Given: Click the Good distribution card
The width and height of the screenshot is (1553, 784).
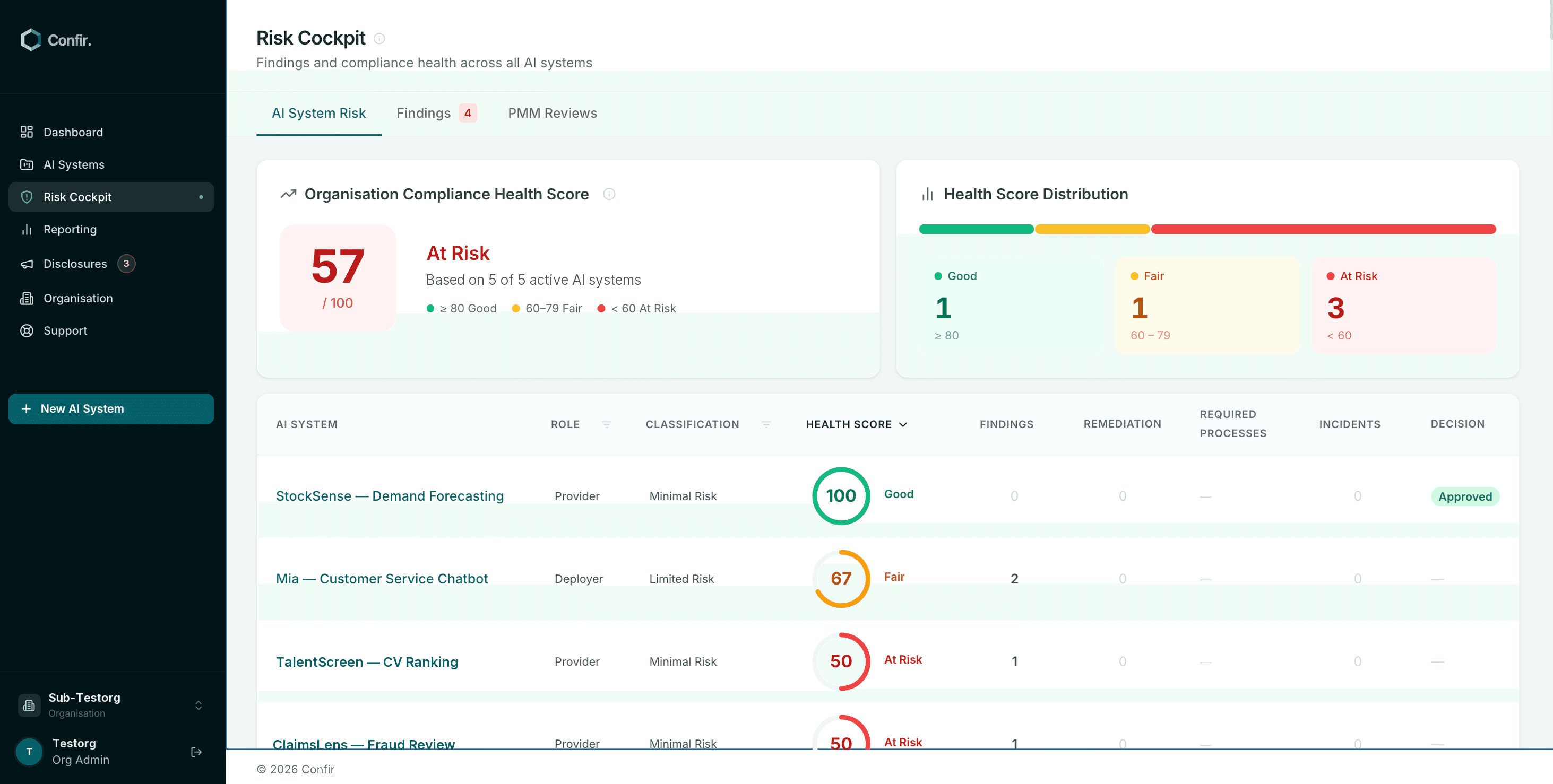Looking at the screenshot, I should (1012, 306).
